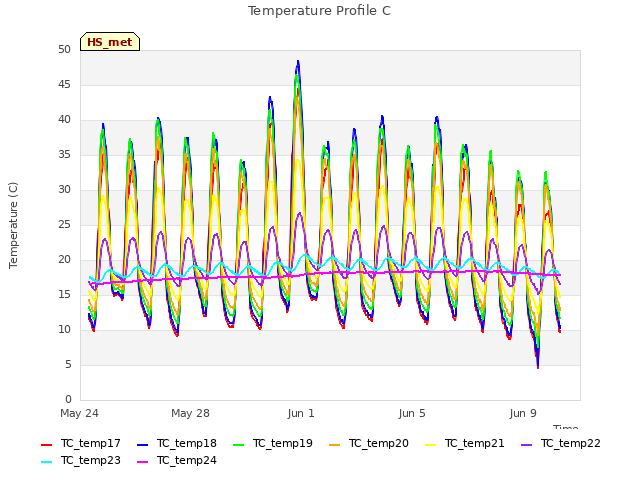This screenshot has width=640, height=480.
Task: Click the TC_temp24 legend entry
Action: 177,460
